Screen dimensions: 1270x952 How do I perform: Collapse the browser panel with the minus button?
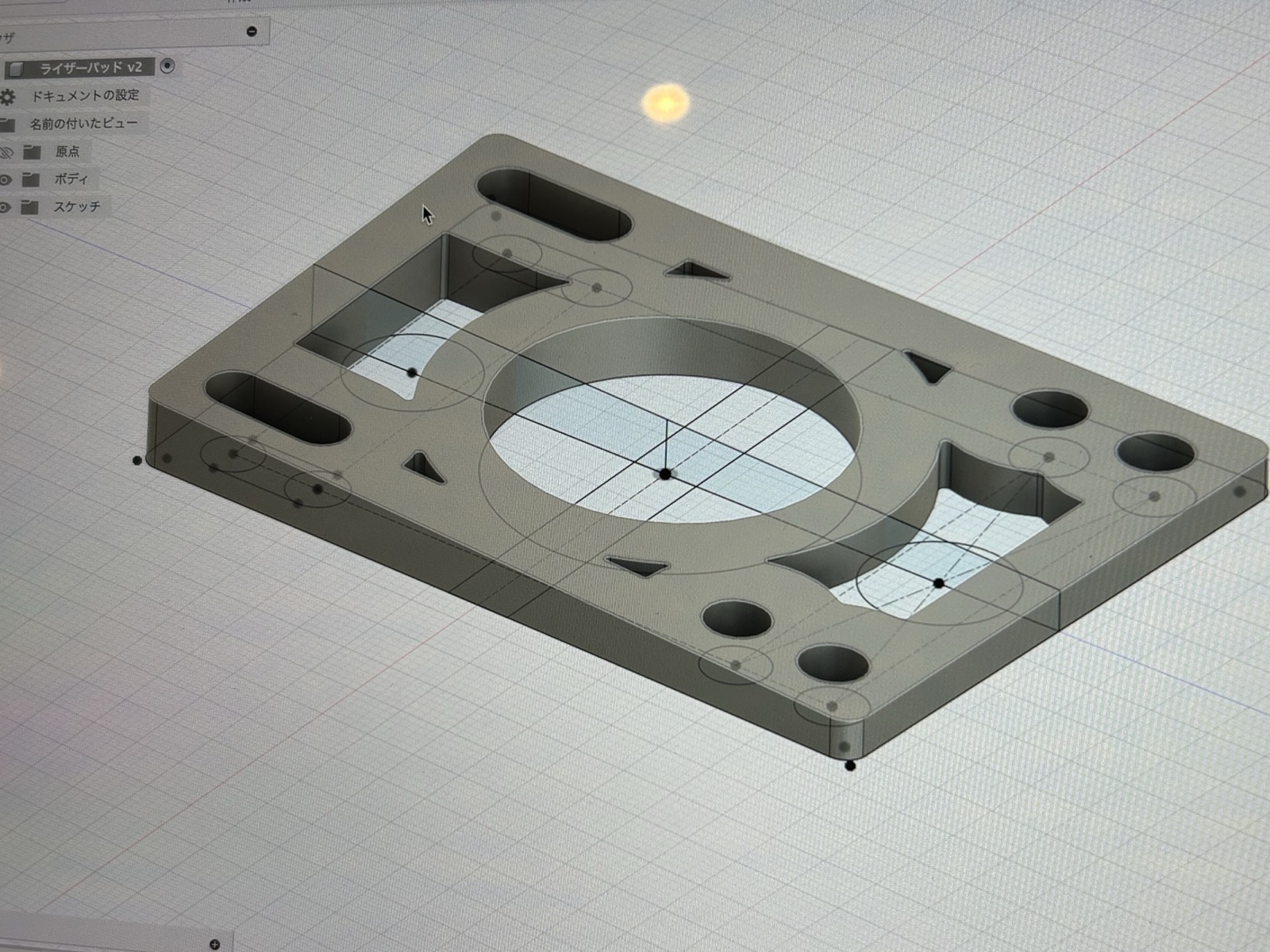click(252, 32)
